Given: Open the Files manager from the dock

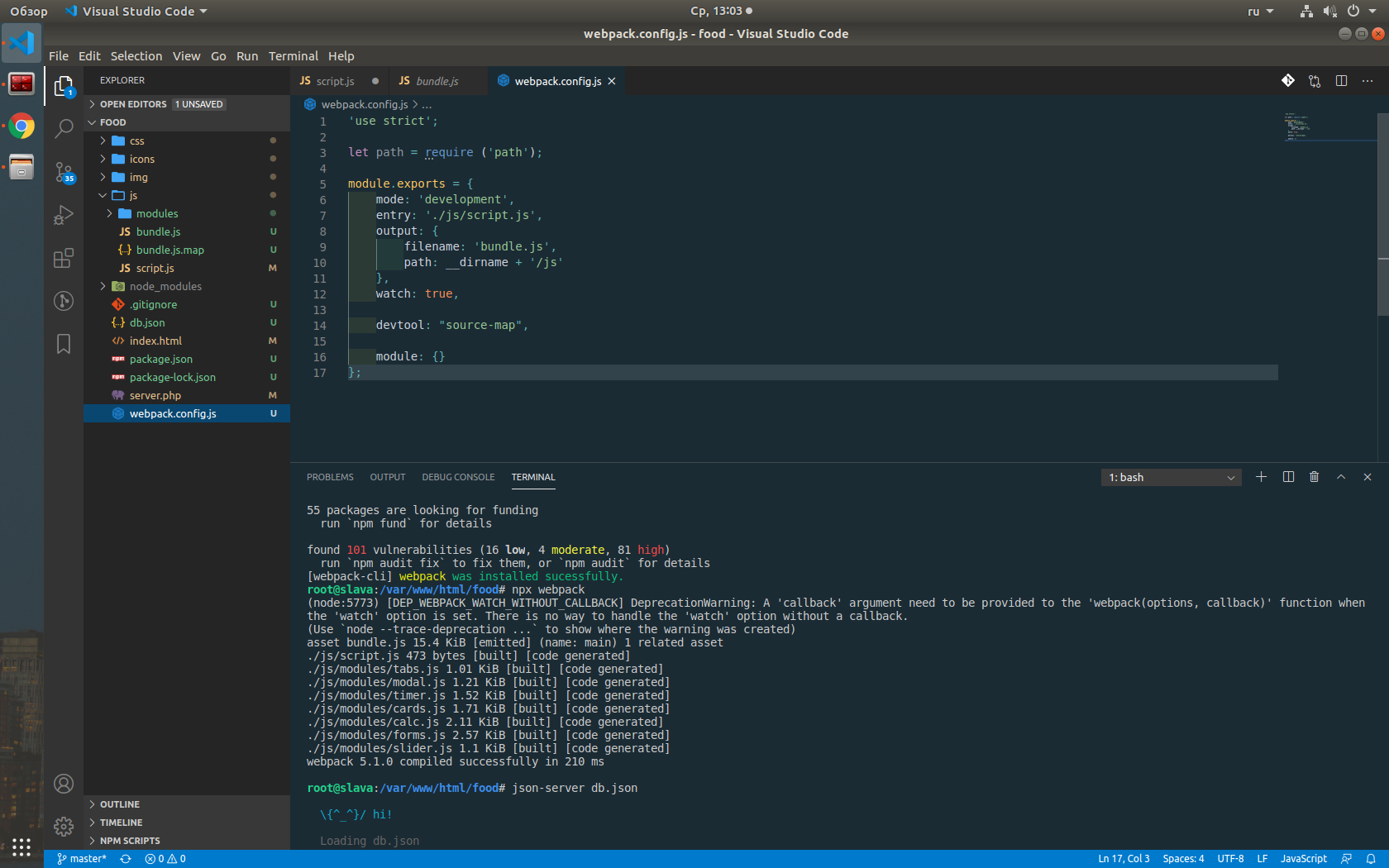Looking at the screenshot, I should 21,168.
